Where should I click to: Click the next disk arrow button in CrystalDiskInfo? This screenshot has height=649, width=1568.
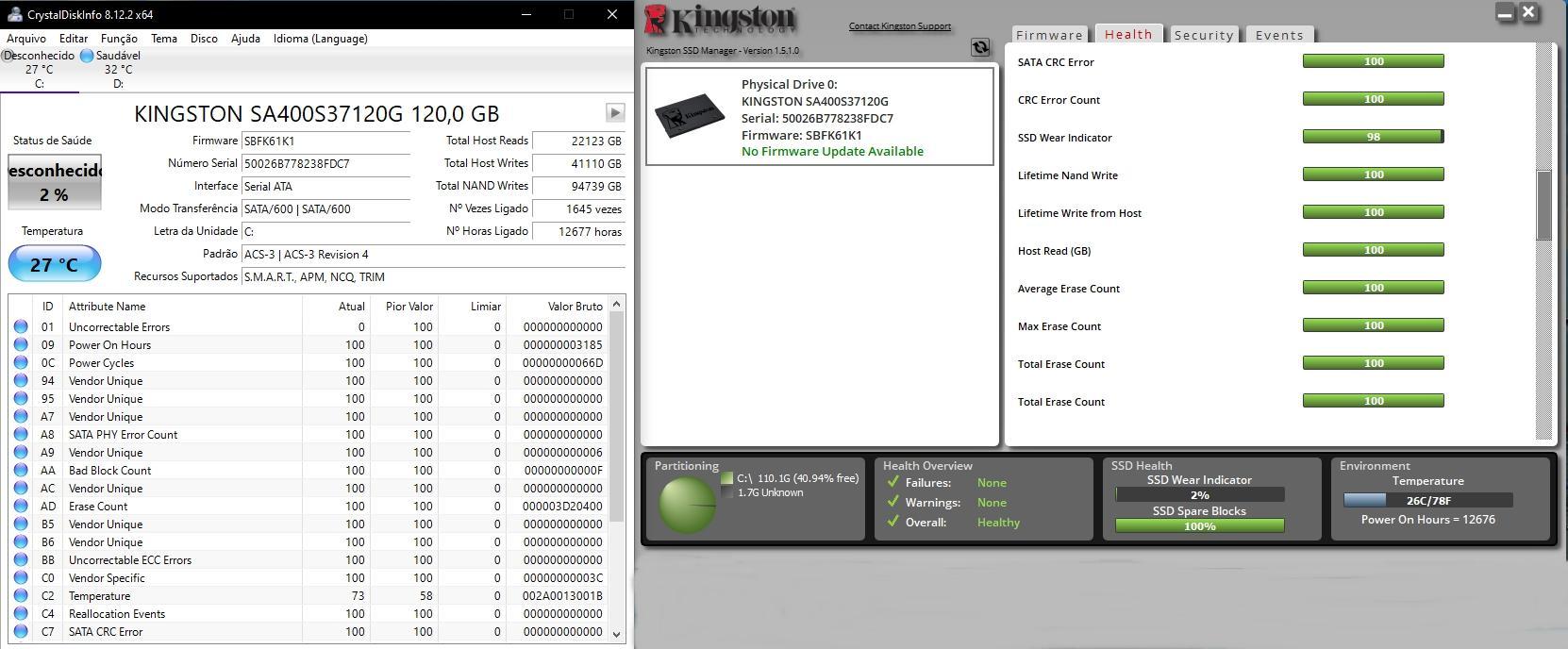pos(615,113)
